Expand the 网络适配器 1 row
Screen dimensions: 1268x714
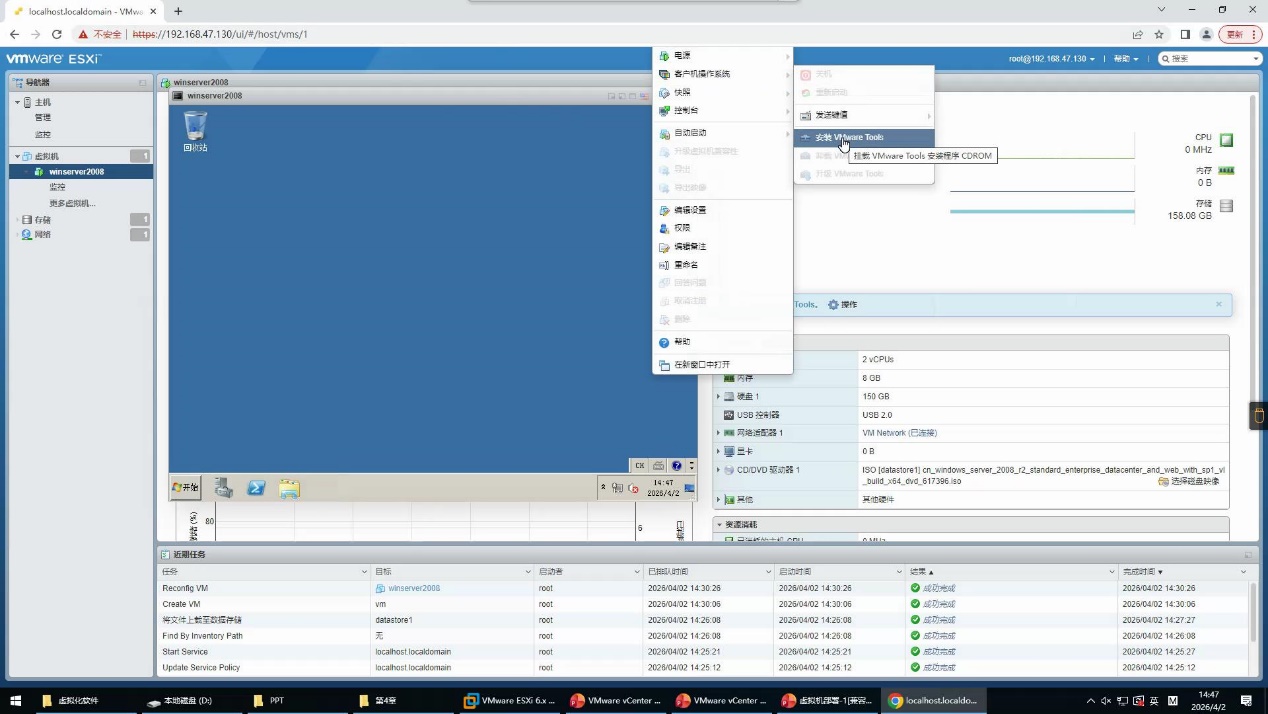coord(718,433)
